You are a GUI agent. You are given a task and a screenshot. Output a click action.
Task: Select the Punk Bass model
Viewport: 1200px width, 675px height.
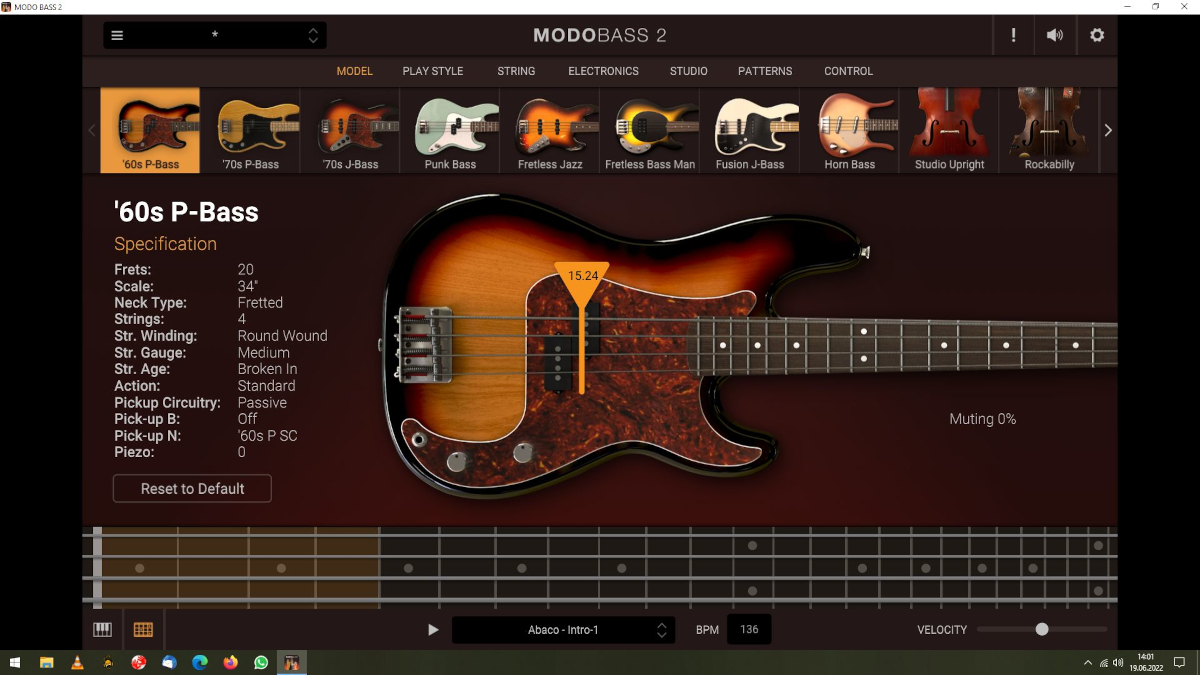[450, 130]
